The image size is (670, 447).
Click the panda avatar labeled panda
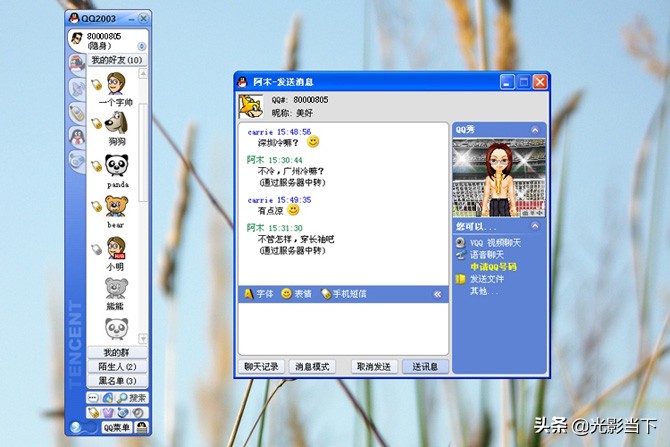click(117, 165)
